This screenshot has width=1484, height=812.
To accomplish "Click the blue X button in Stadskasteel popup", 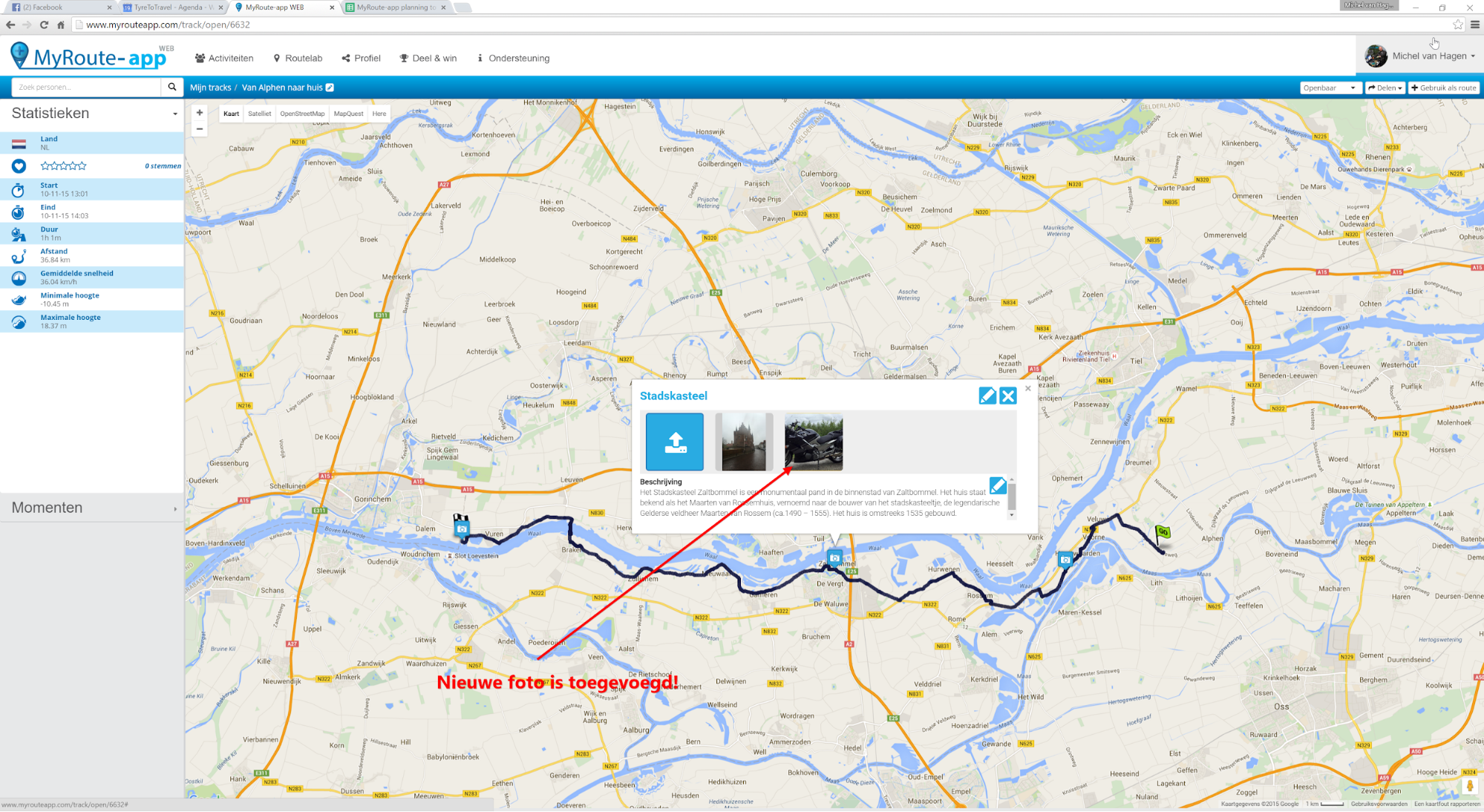I will (x=1007, y=396).
